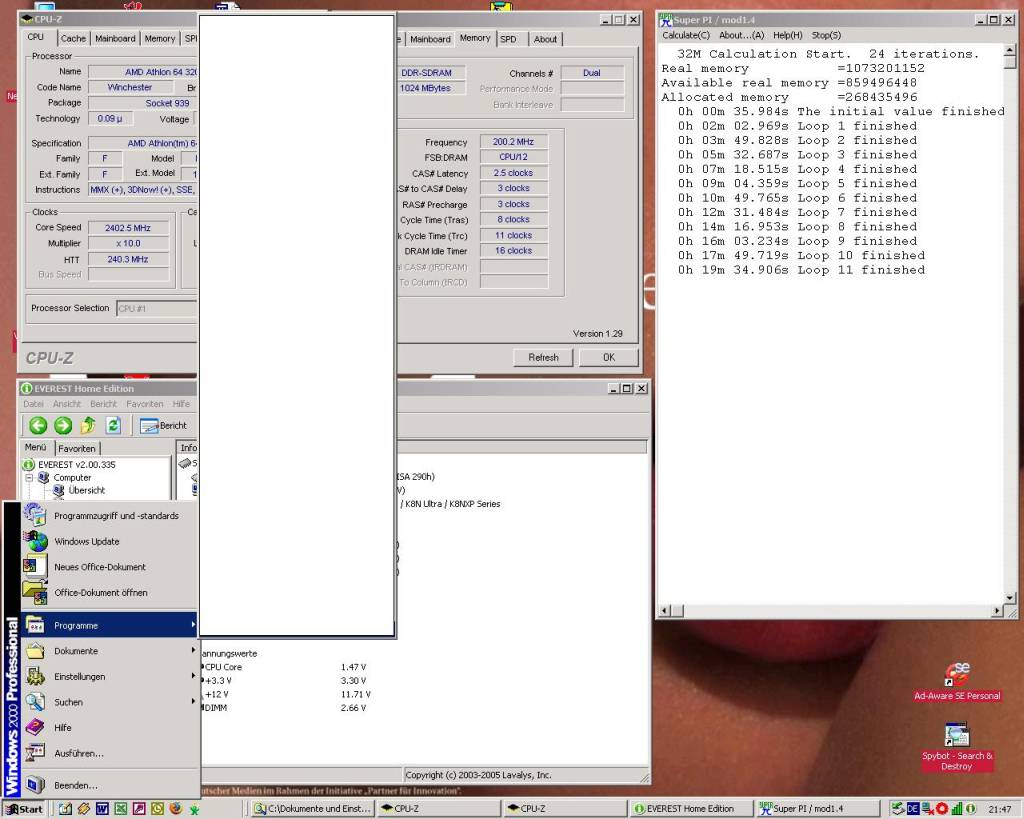This screenshot has width=1024, height=819.
Task: Click the green Forward arrow in EVEREST
Action: 63,426
